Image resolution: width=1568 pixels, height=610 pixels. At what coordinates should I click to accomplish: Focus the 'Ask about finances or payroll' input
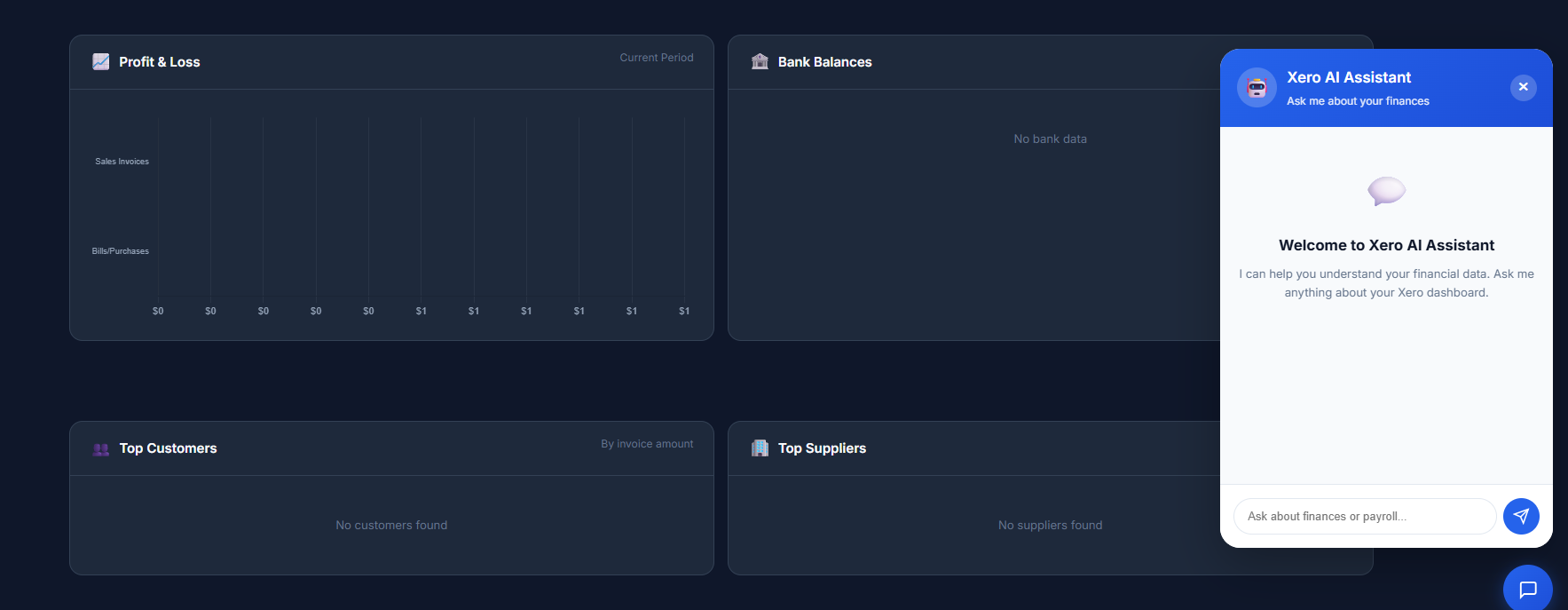[1364, 516]
